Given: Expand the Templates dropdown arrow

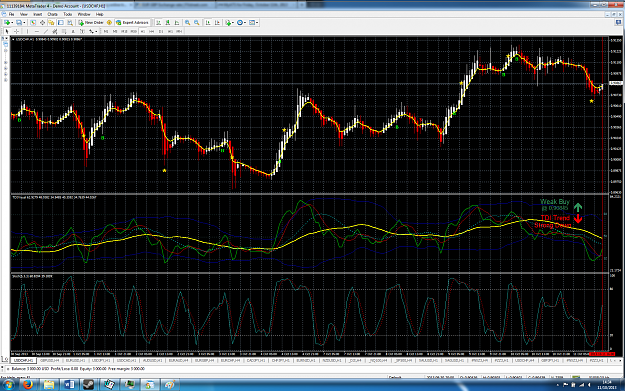Looking at the screenshot, I should tap(257, 23).
